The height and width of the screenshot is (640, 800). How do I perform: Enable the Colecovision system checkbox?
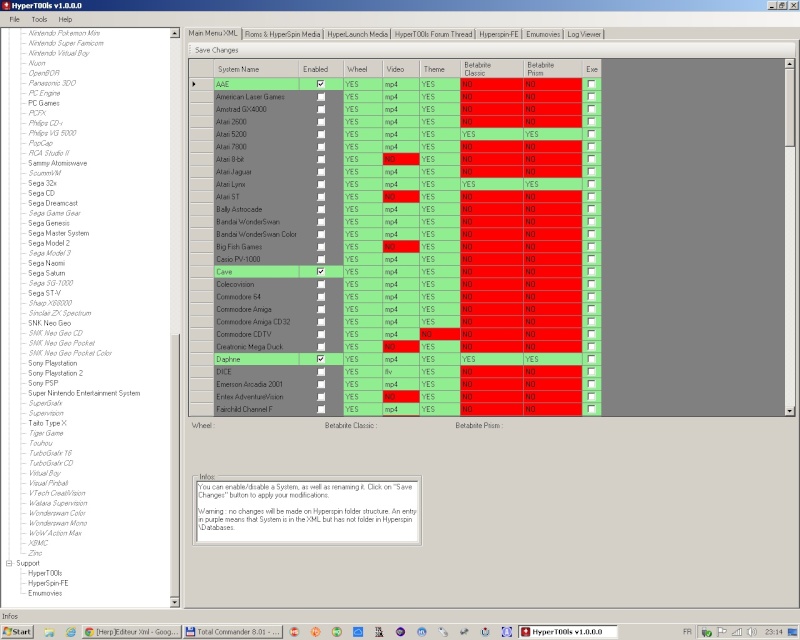[320, 284]
